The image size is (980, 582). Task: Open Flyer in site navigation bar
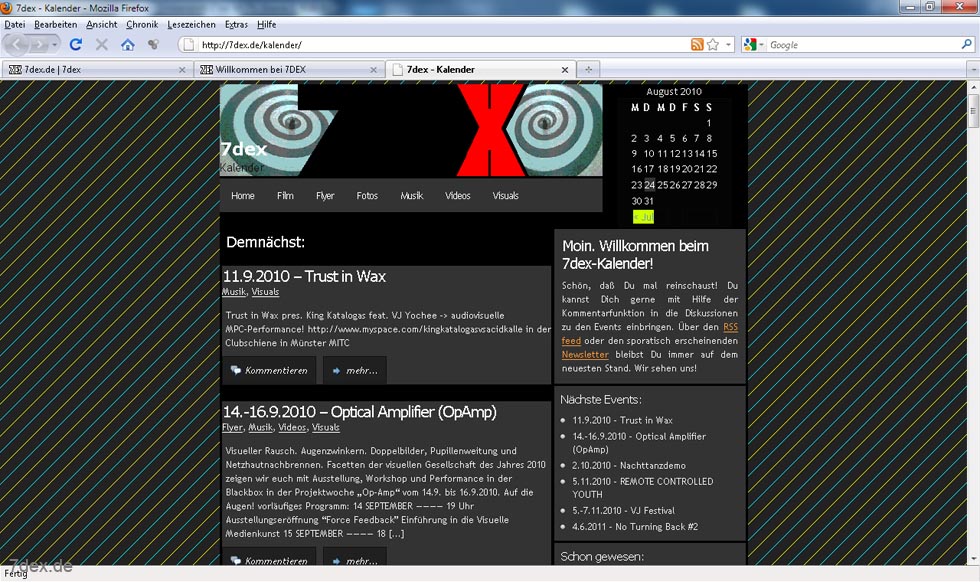point(325,196)
